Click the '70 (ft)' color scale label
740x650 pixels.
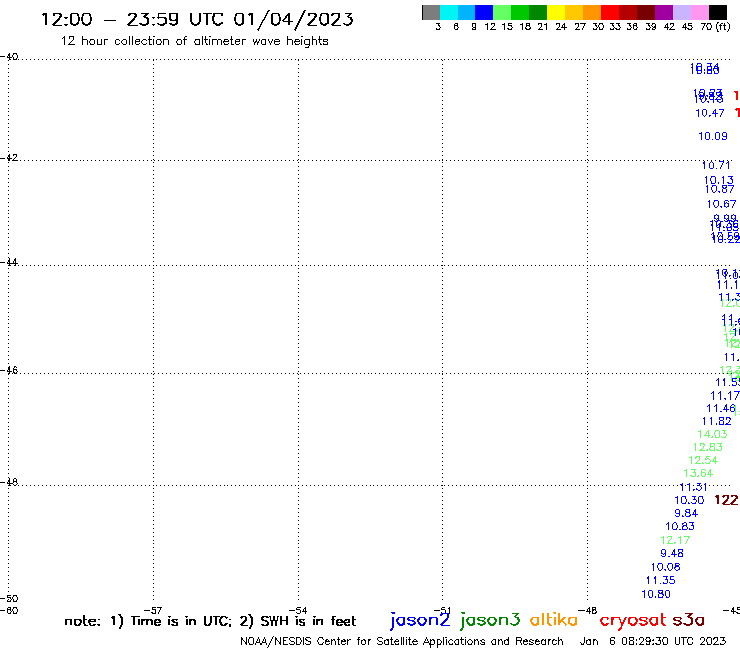715,27
